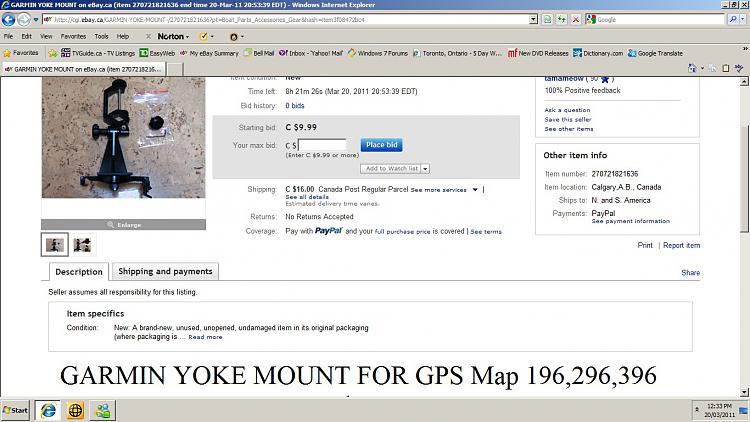Switch to Shipping and payments tab
The width and height of the screenshot is (750, 422).
165,271
